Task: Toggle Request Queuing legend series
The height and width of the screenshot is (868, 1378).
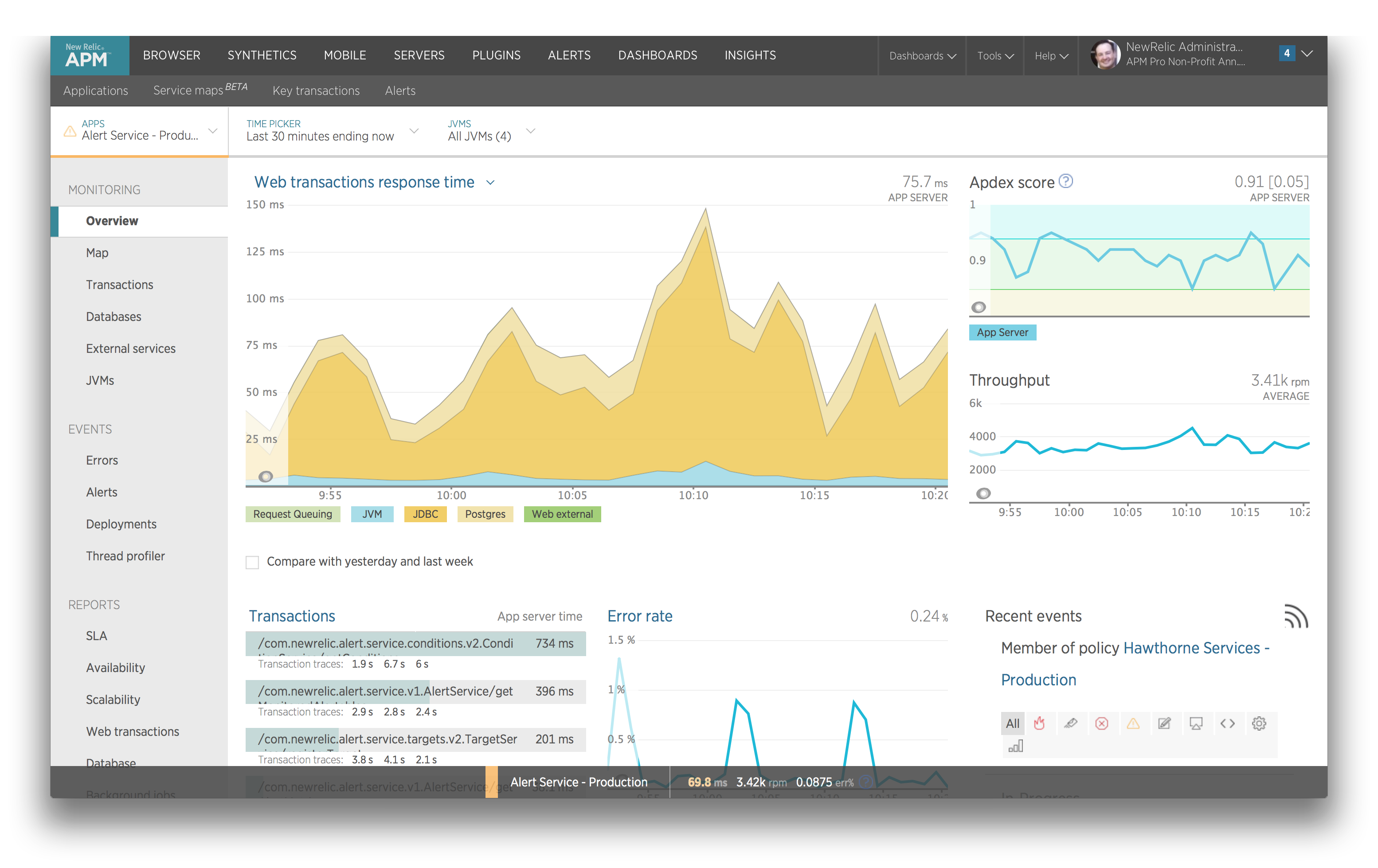Action: (293, 514)
